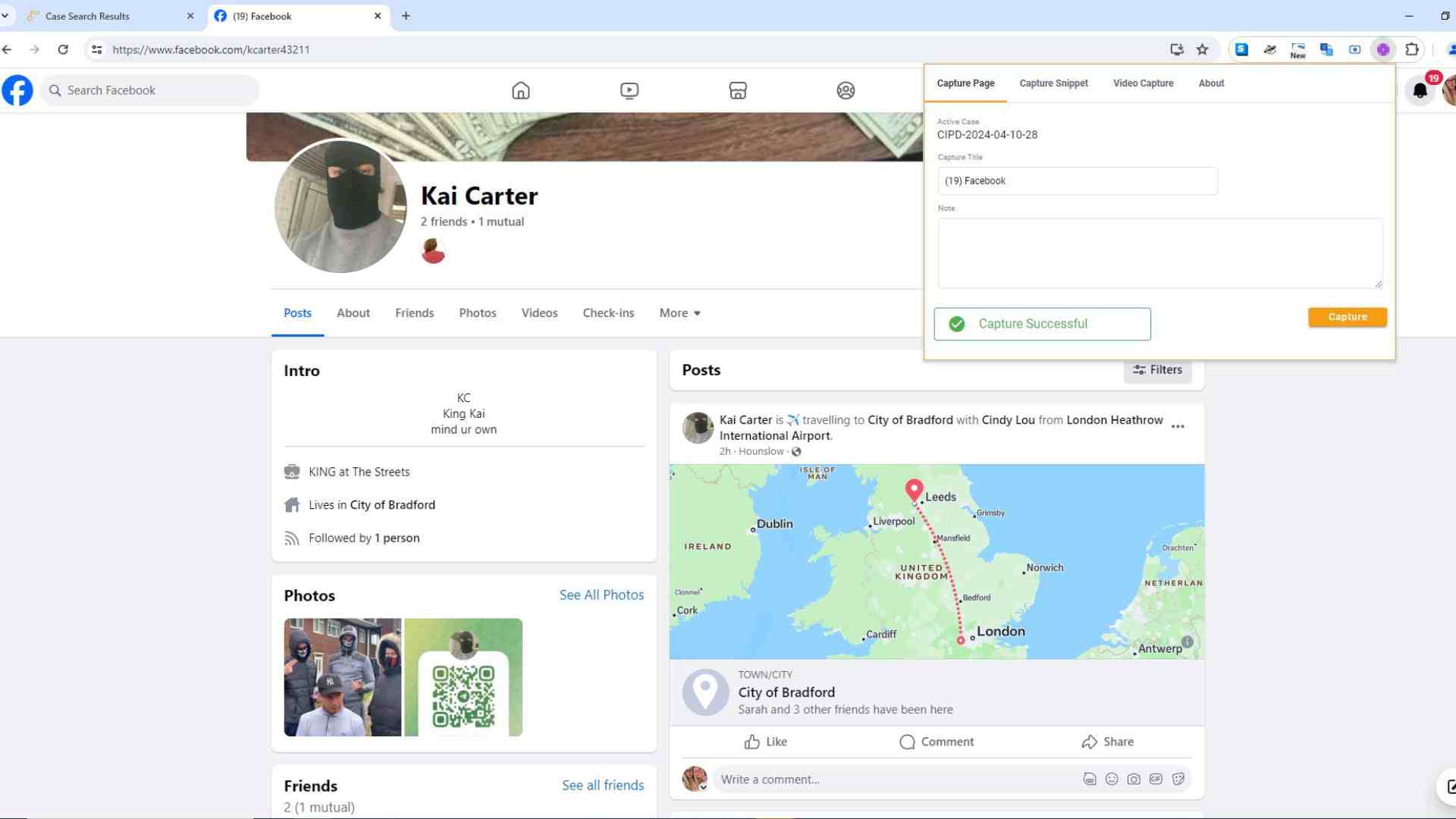Click the camera icon in comment box
The width and height of the screenshot is (1456, 819).
[x=1133, y=779]
